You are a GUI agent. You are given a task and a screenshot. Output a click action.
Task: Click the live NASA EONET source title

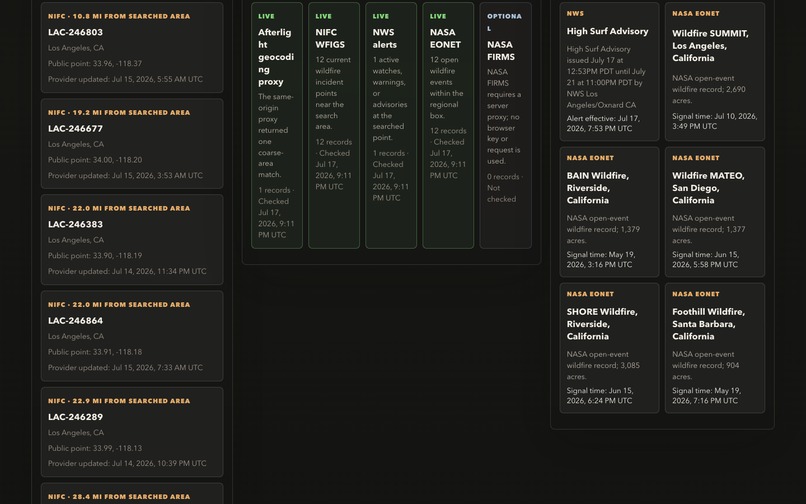[x=445, y=39]
